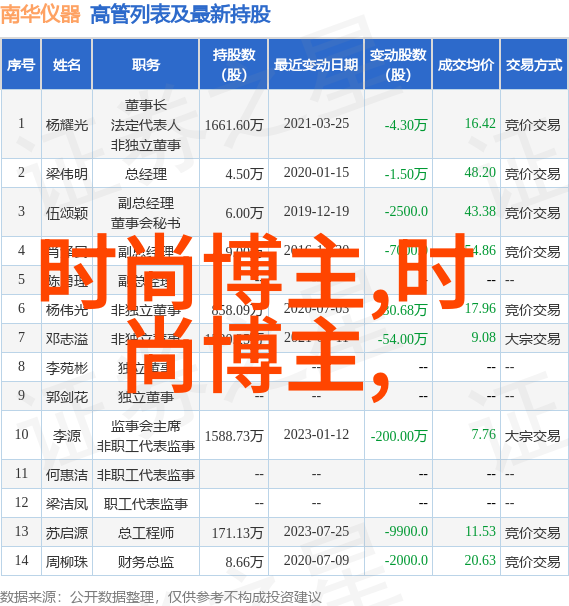Click the average price 20.63

pos(480,560)
